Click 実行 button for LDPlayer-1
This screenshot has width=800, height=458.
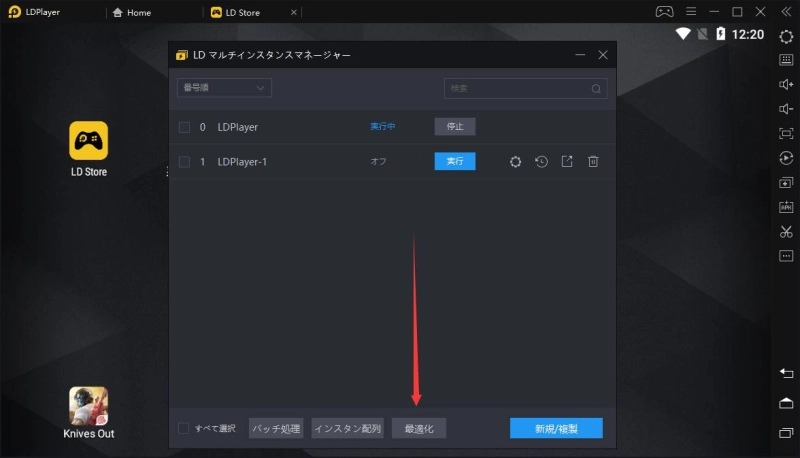tap(455, 161)
